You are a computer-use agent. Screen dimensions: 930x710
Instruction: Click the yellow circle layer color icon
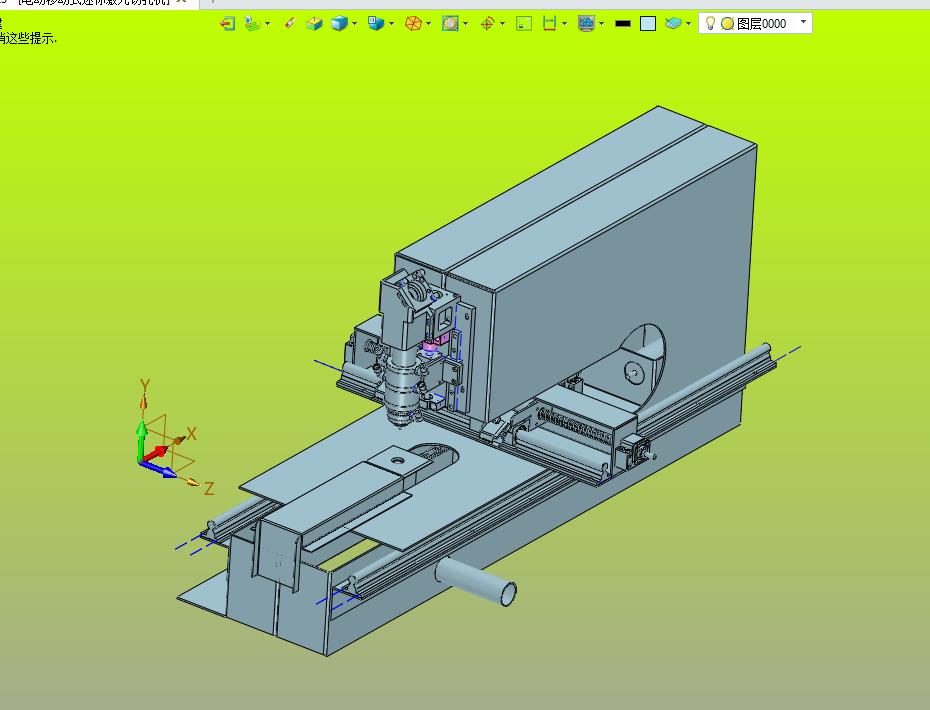click(x=727, y=24)
